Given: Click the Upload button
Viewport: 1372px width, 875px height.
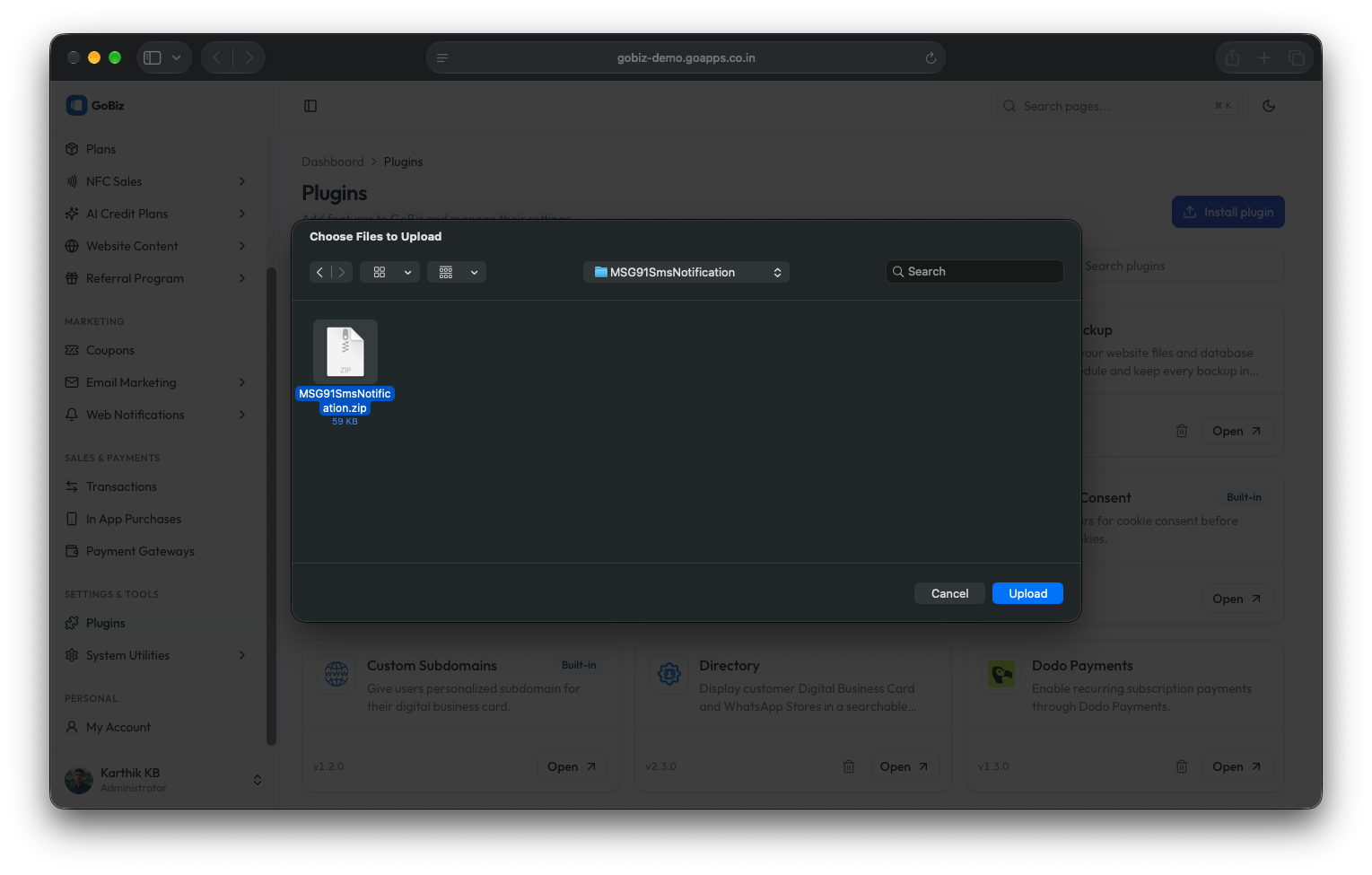Looking at the screenshot, I should tap(1027, 593).
